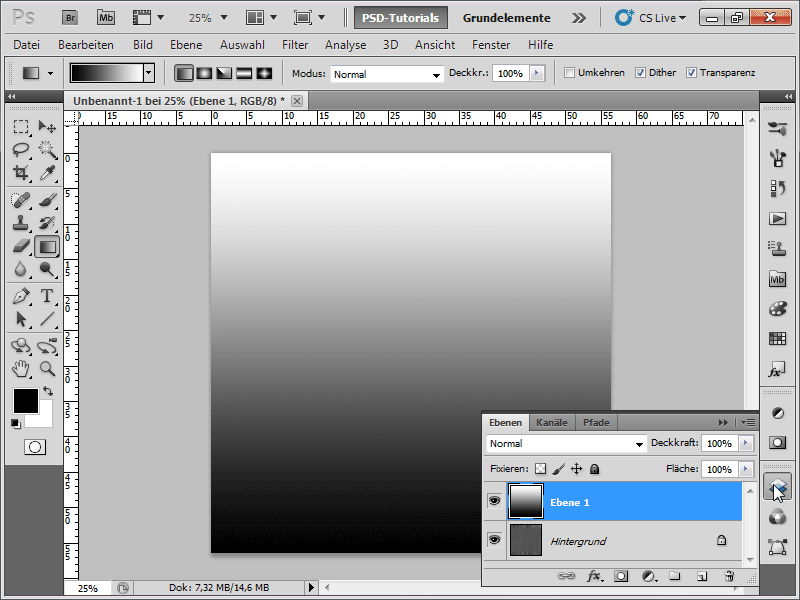Select the Pen tool
The image size is (800, 600).
pos(21,296)
